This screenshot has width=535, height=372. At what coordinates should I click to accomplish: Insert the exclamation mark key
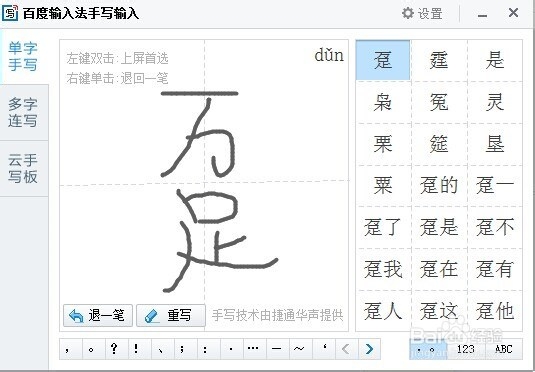140,349
